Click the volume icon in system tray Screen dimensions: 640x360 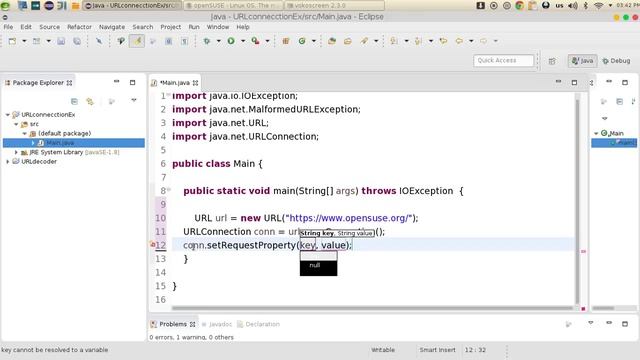[573, 6]
